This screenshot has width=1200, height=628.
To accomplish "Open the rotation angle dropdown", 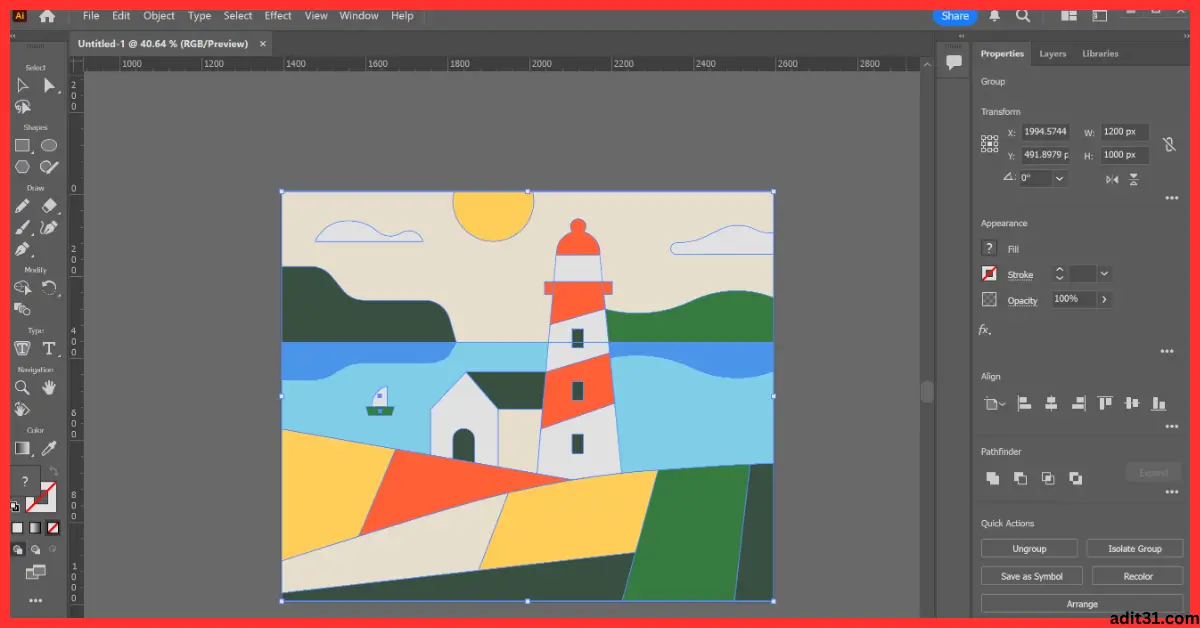I will point(1059,179).
